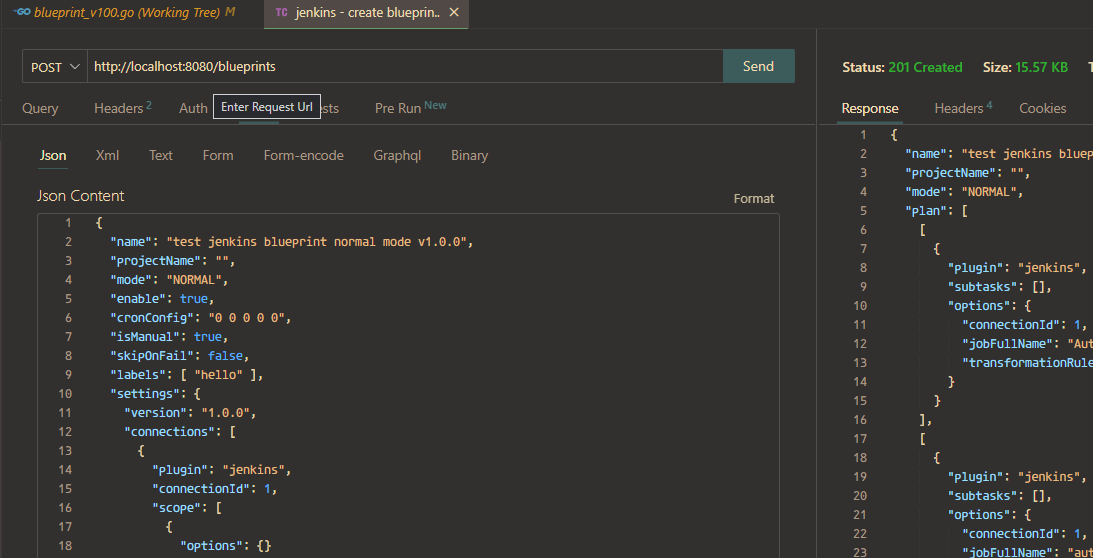Select the Xml body type
The image size is (1093, 558).
click(107, 156)
